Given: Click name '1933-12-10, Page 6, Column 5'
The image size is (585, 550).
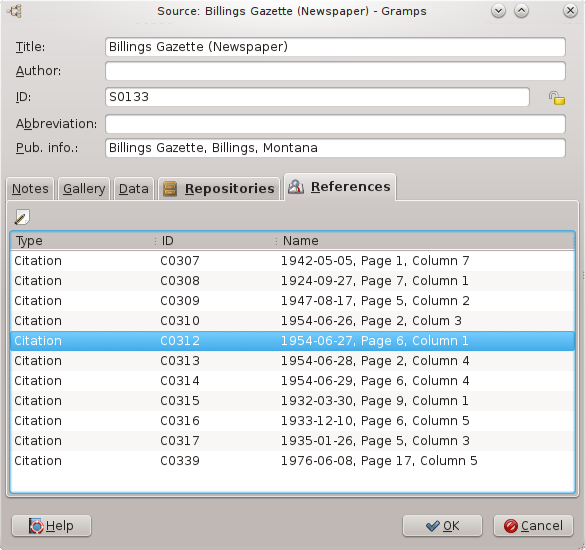Looking at the screenshot, I should [375, 421].
